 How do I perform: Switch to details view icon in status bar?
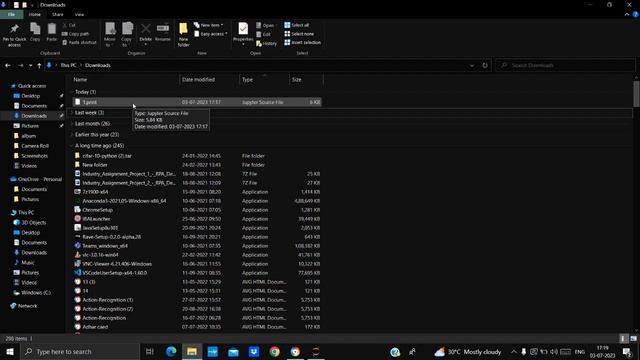click(623, 338)
